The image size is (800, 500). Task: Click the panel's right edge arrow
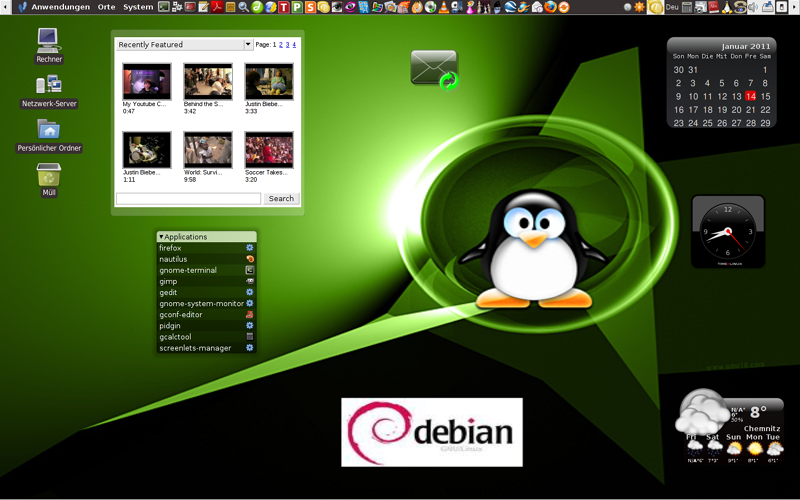point(794,7)
